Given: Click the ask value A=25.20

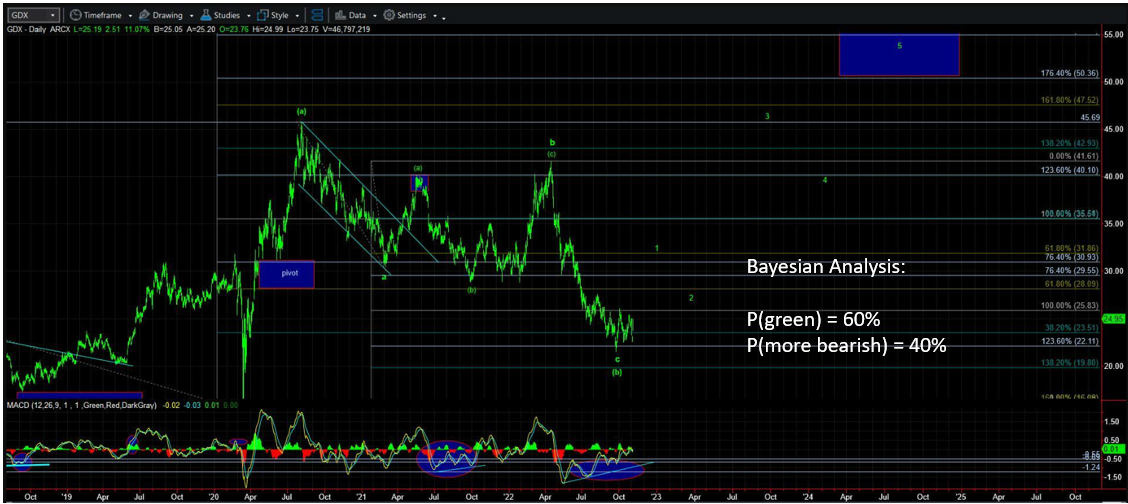Looking at the screenshot, I should [199, 29].
